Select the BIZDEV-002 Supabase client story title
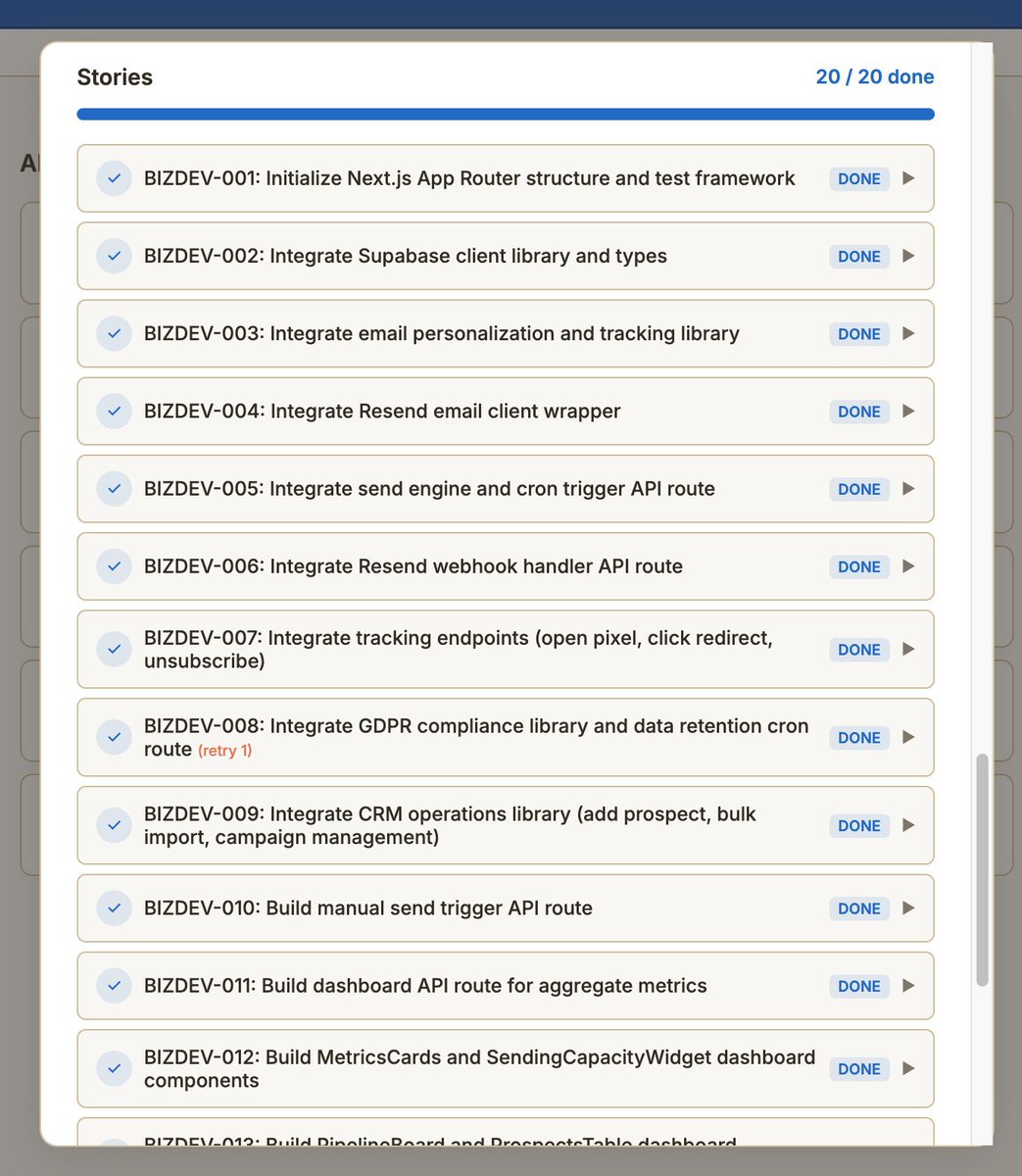 click(405, 256)
